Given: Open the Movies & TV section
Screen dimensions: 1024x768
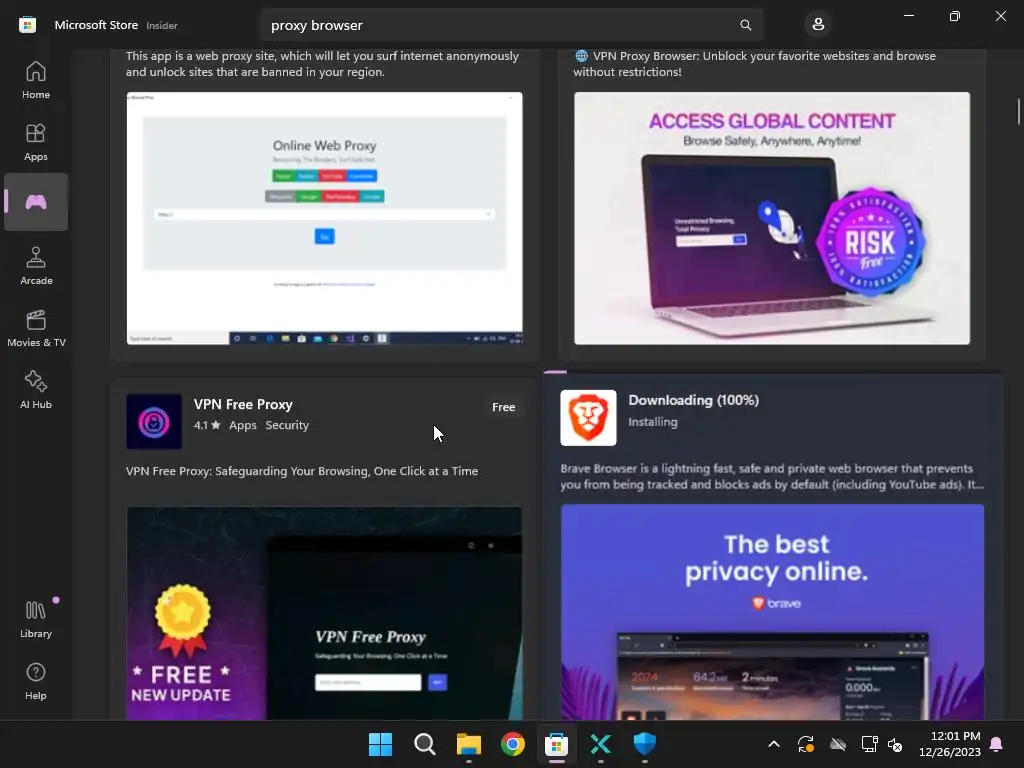Looking at the screenshot, I should coord(36,328).
